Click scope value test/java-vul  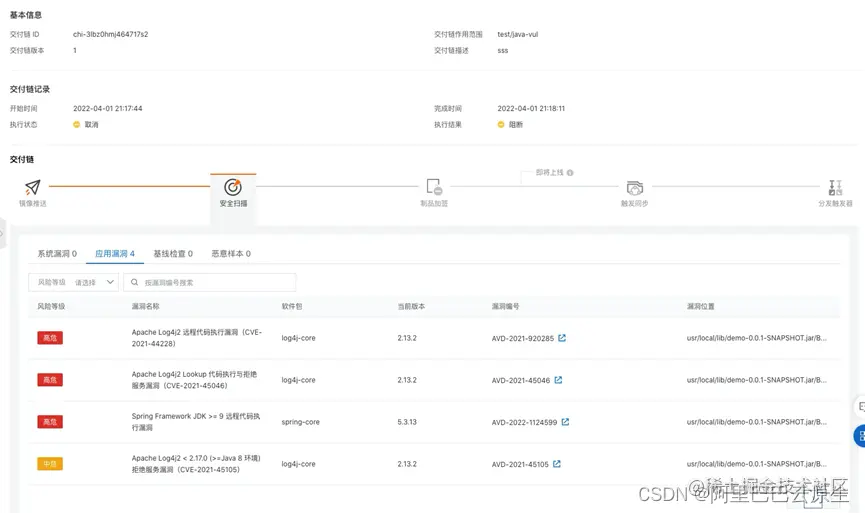point(517,34)
